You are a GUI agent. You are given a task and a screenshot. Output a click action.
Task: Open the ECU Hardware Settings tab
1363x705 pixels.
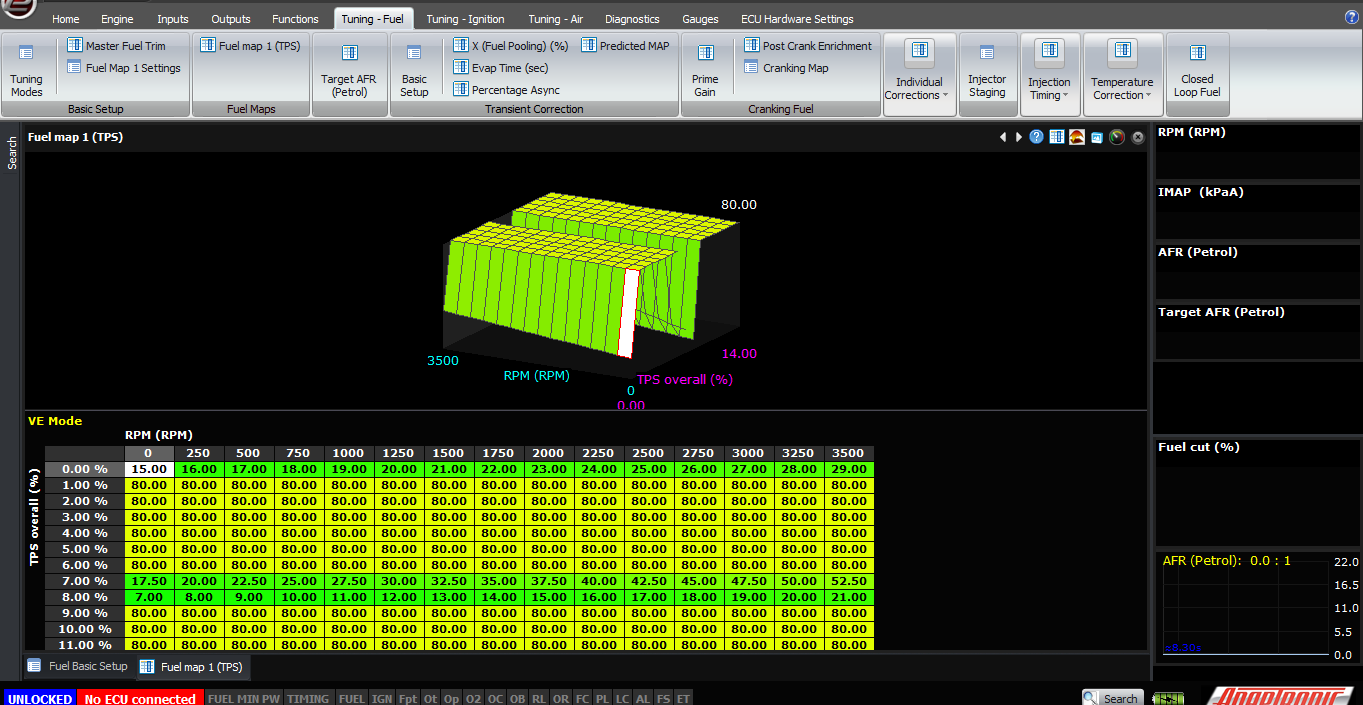pyautogui.click(x=797, y=19)
